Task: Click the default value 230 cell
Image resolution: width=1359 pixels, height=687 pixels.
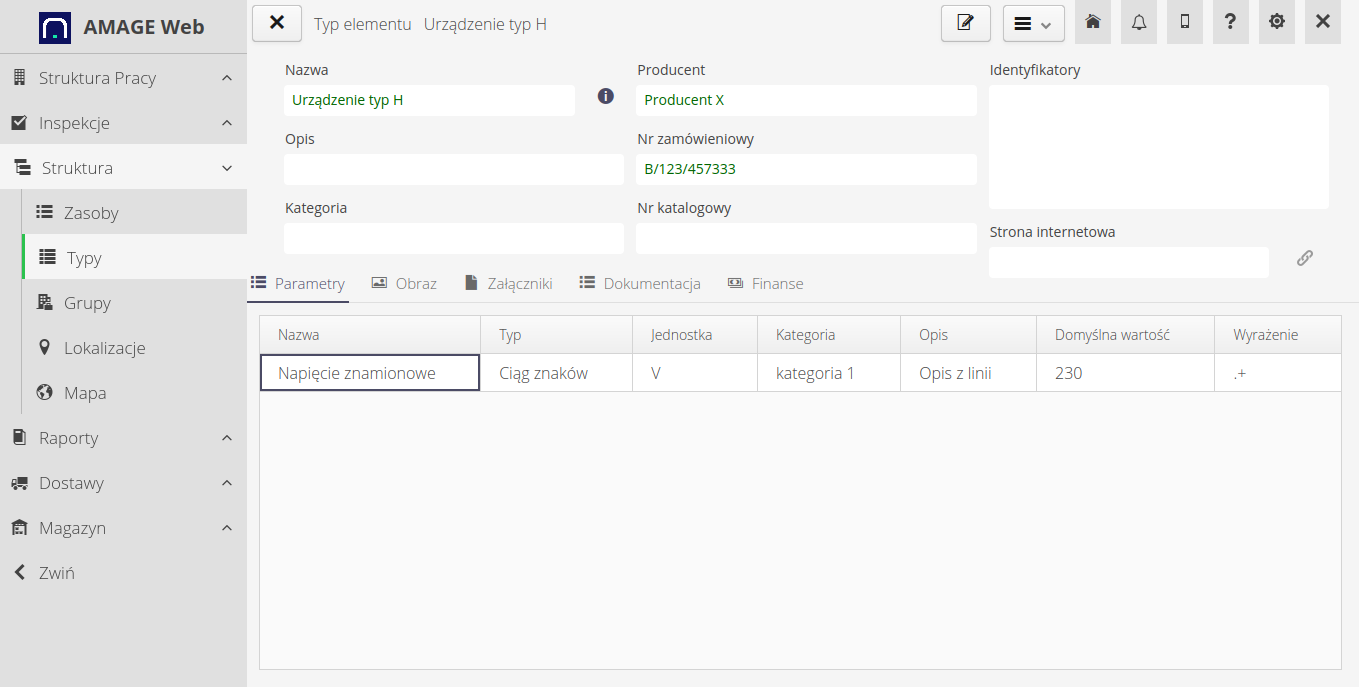Action: [x=1125, y=373]
